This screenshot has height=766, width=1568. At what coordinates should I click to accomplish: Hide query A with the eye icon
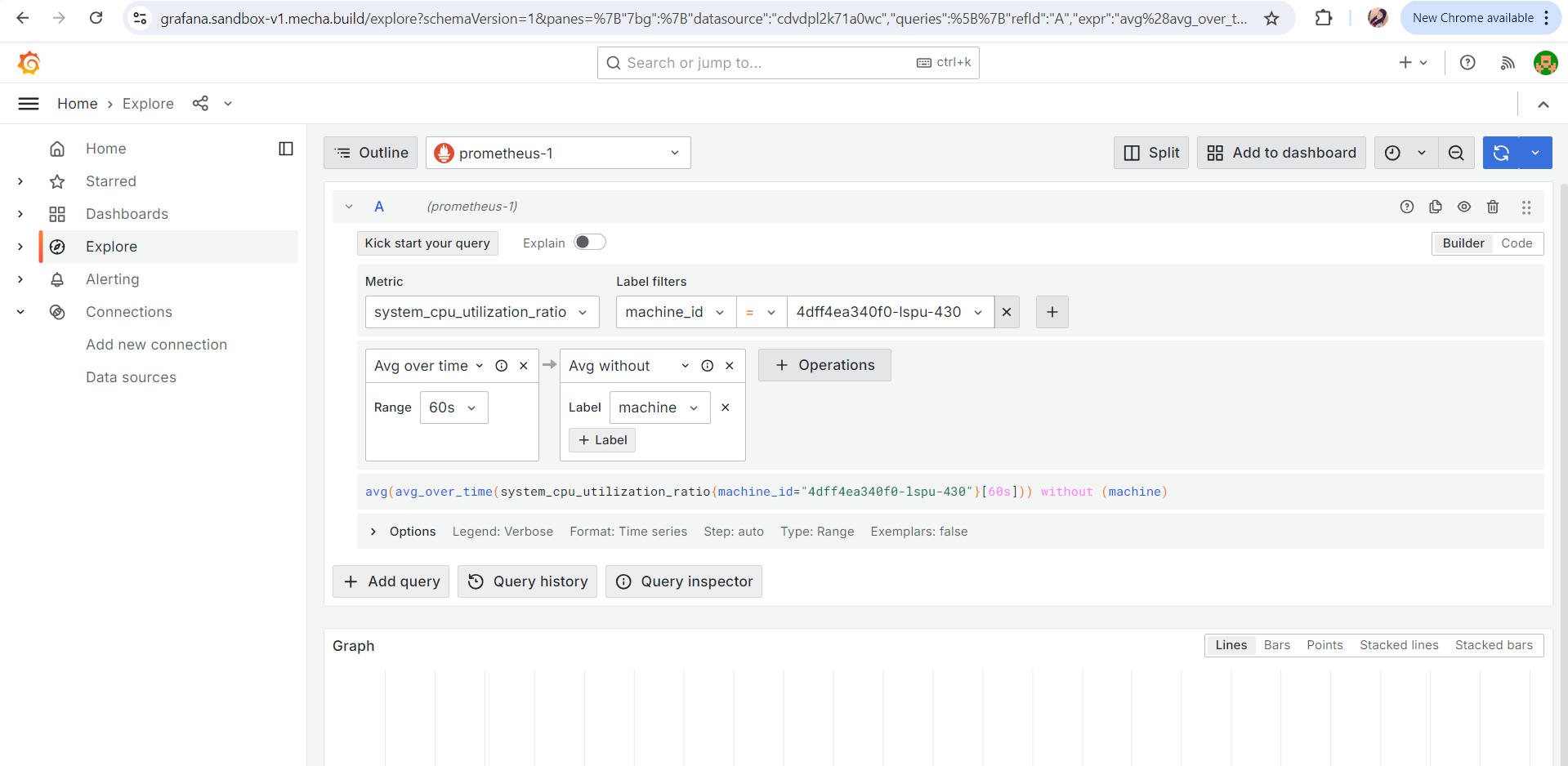(1464, 207)
